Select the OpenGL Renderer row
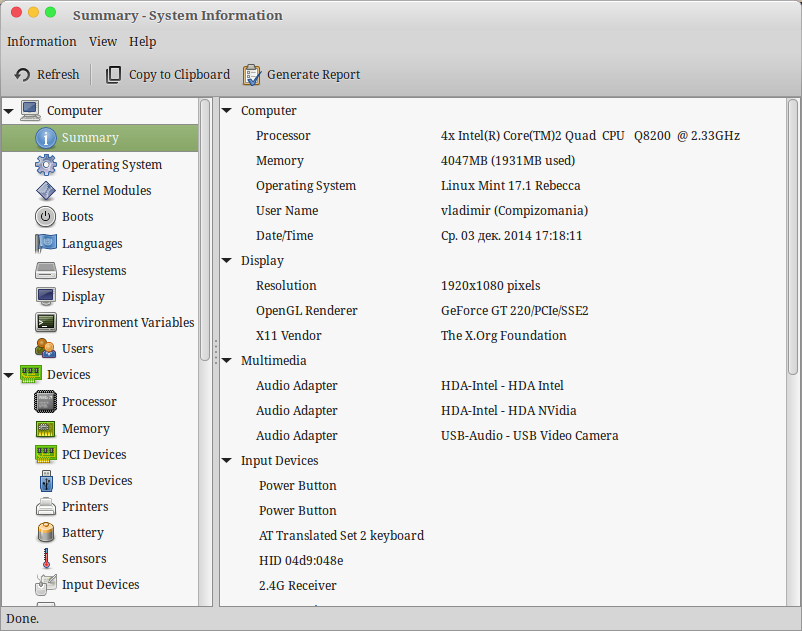 point(502,311)
